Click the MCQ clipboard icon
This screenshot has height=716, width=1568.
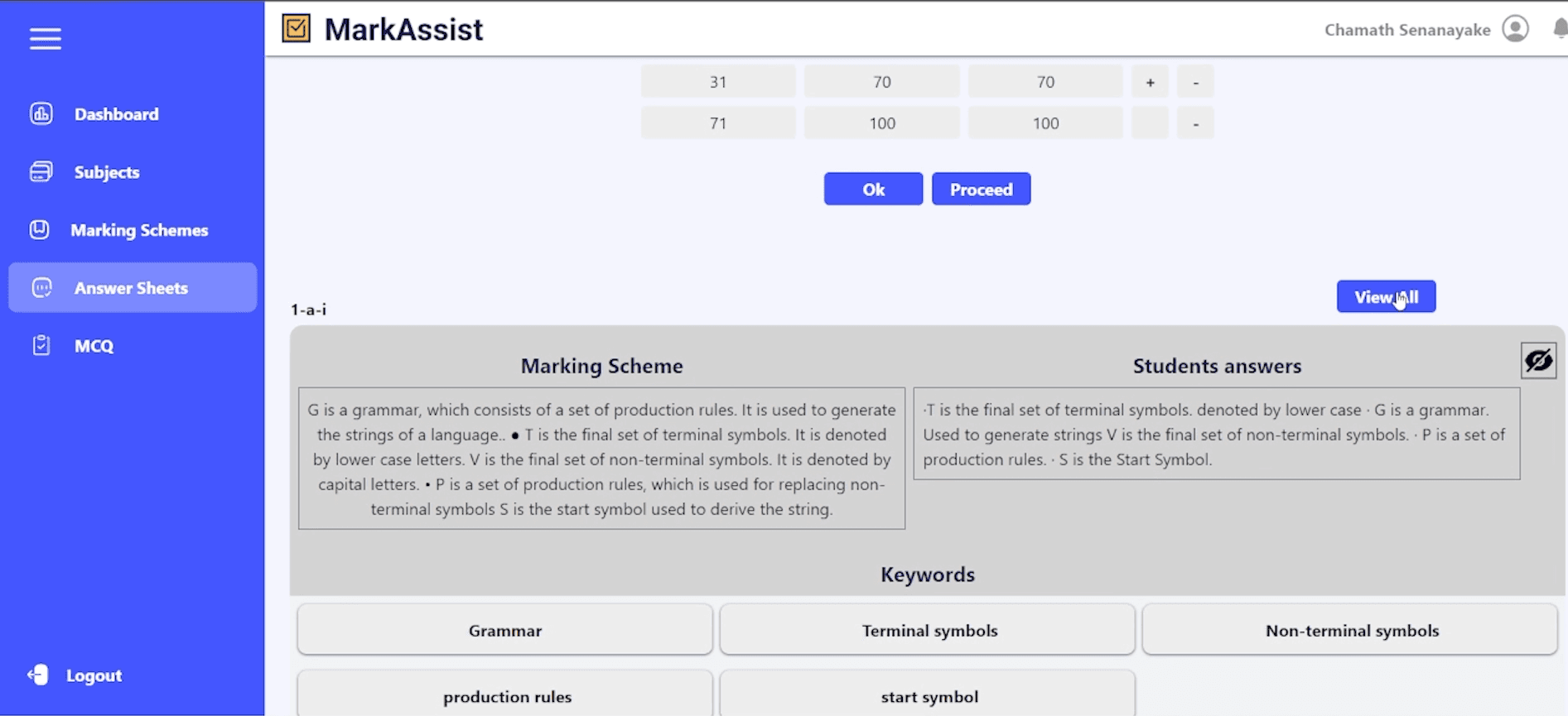pos(41,345)
